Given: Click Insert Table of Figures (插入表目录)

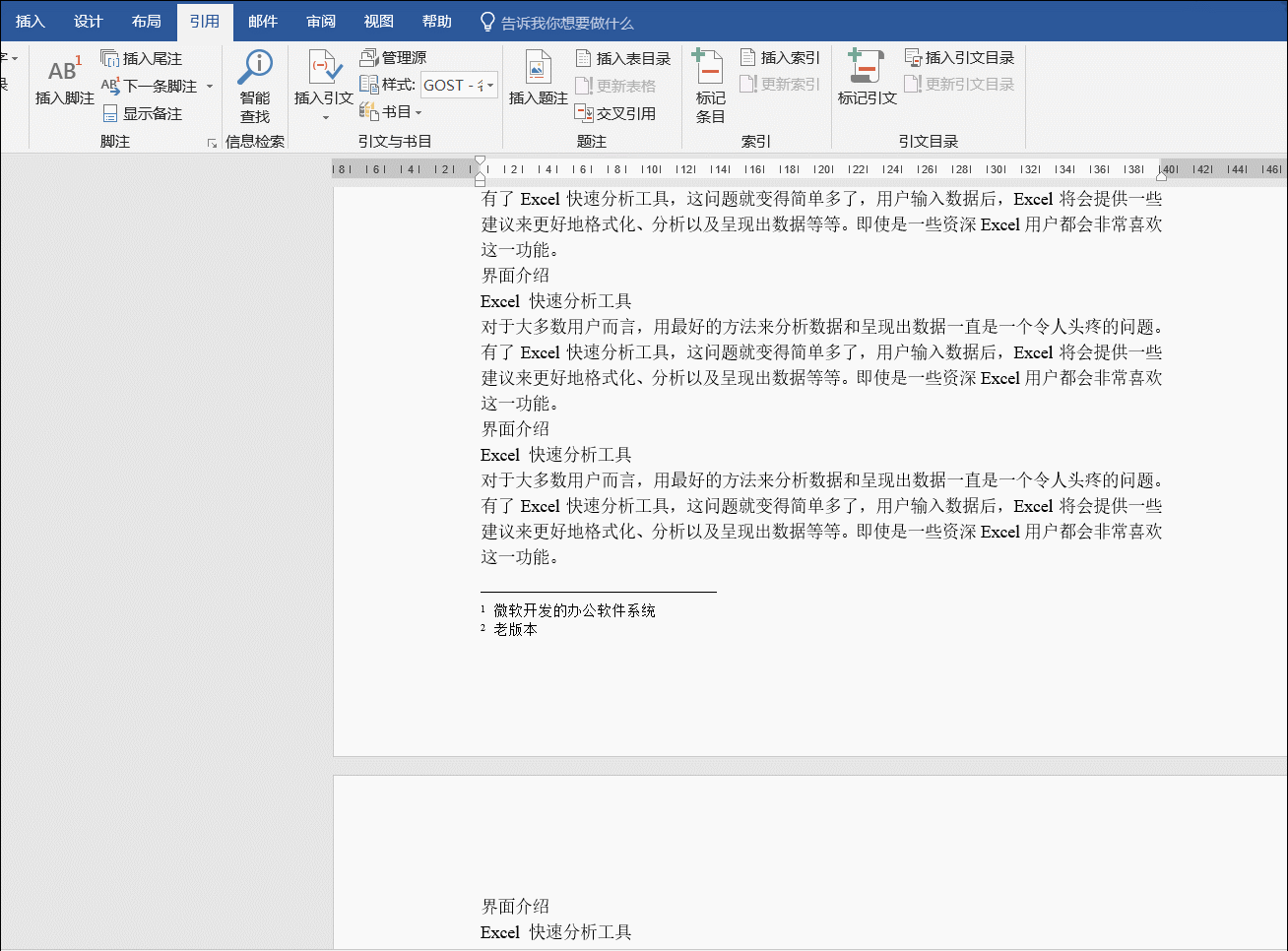Looking at the screenshot, I should point(623,58).
